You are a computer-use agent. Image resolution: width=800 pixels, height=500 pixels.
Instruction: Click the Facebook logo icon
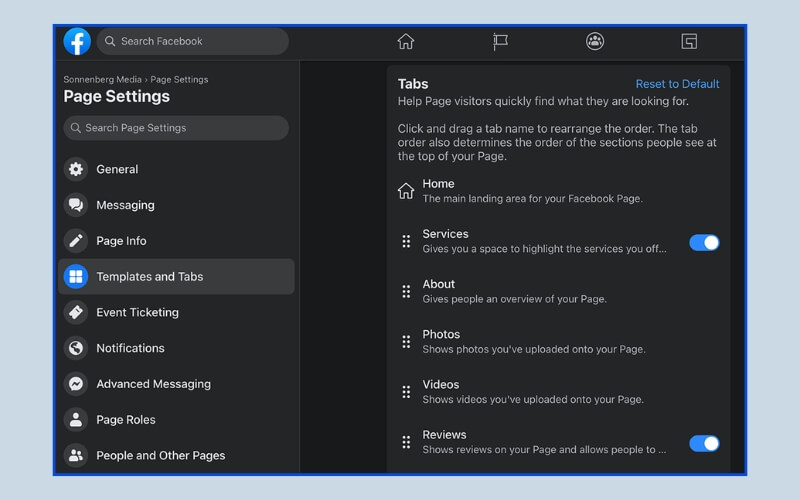coord(77,41)
